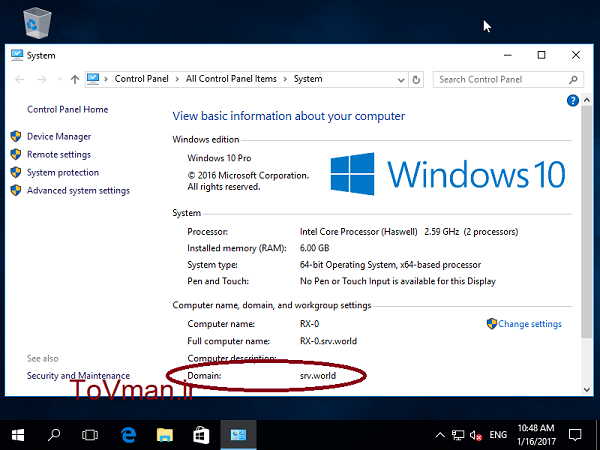Image resolution: width=600 pixels, height=450 pixels.
Task: Click the srv.world domain value
Action: (318, 376)
